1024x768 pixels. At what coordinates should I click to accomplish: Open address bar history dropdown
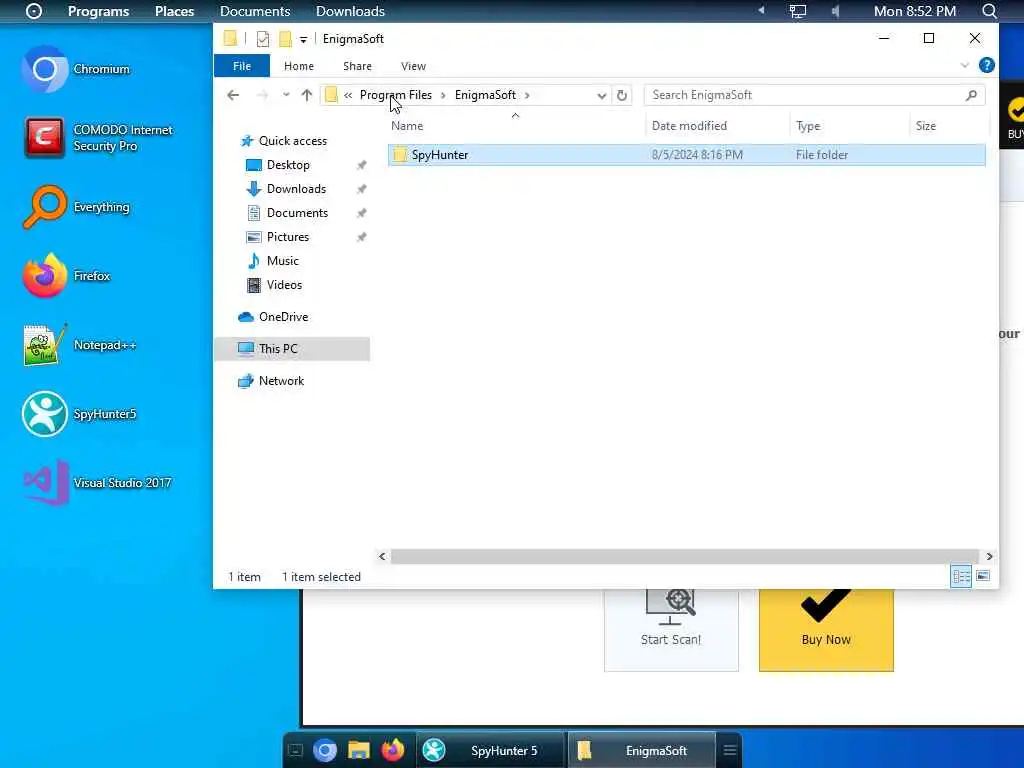[601, 95]
